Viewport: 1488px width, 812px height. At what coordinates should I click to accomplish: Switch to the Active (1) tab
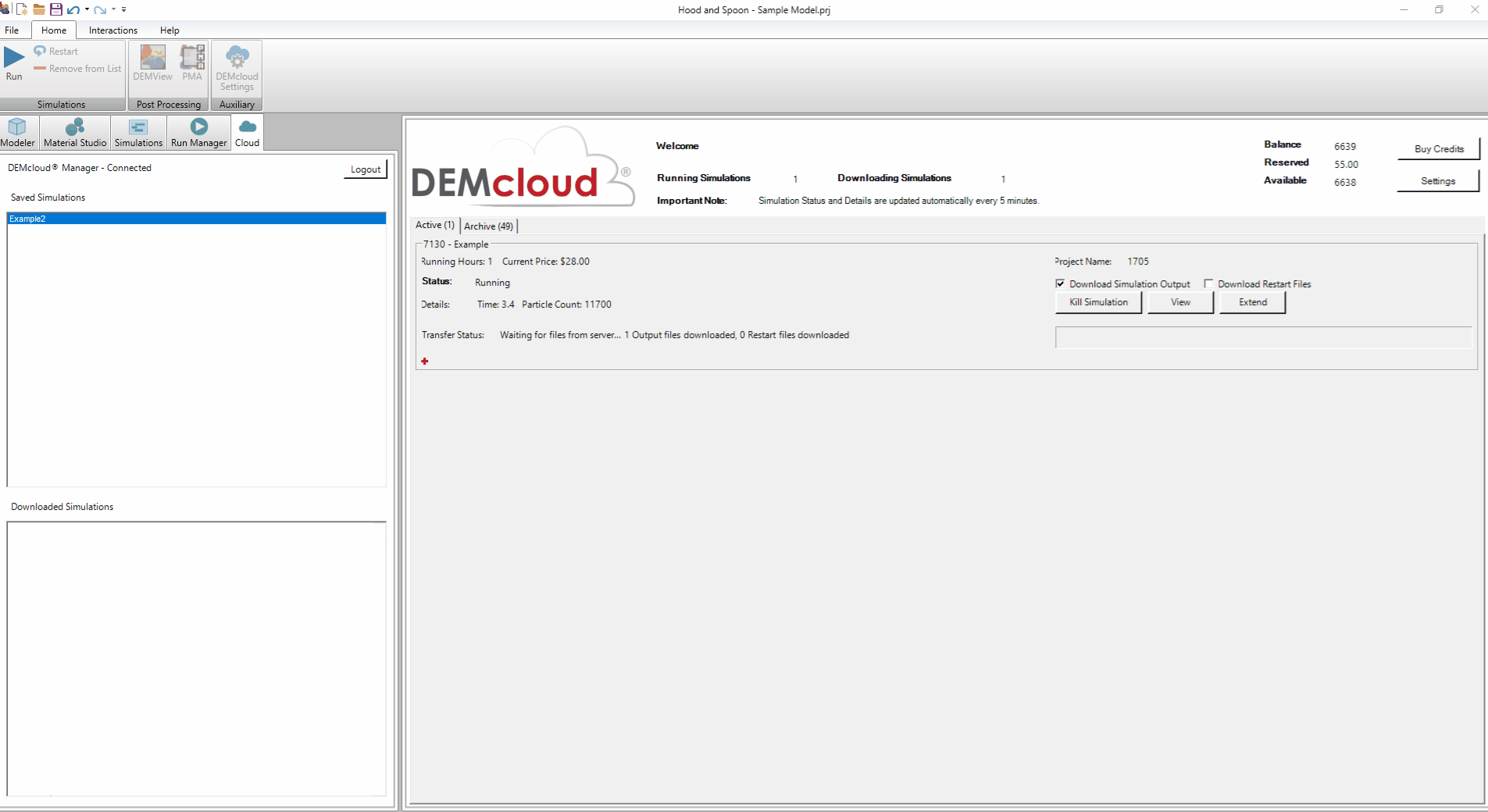tap(435, 225)
